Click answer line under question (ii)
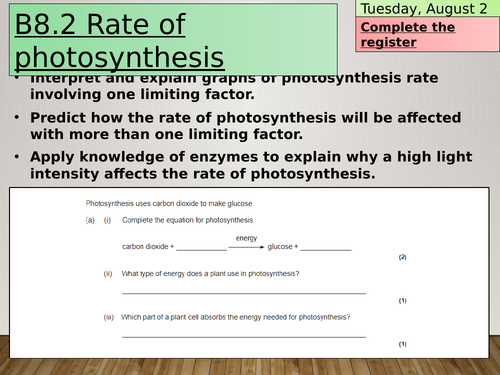The width and height of the screenshot is (500, 375). point(244,293)
